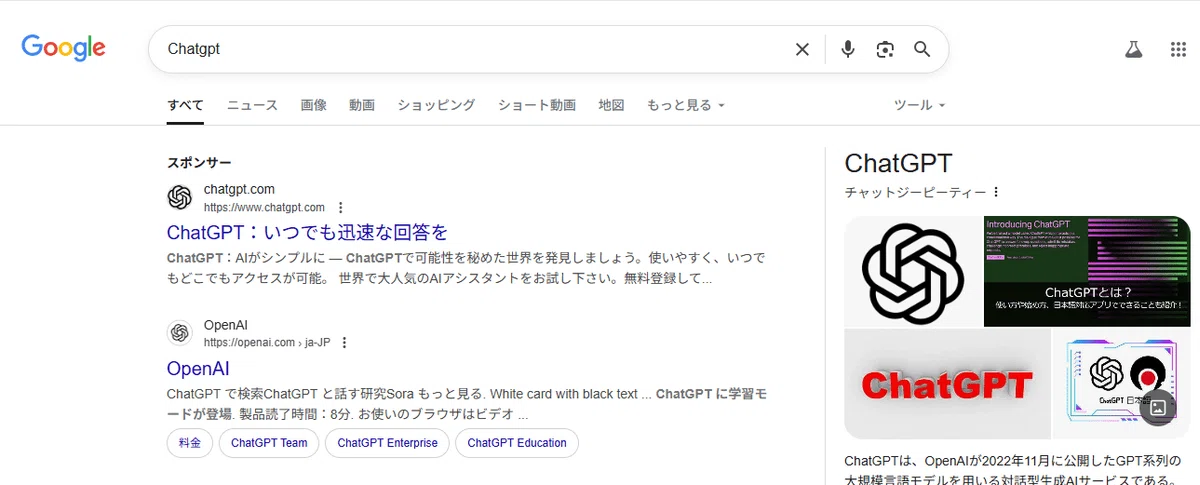This screenshot has height=485, width=1200.
Task: Open the red ChatGPT text thumbnail
Action: (947, 384)
